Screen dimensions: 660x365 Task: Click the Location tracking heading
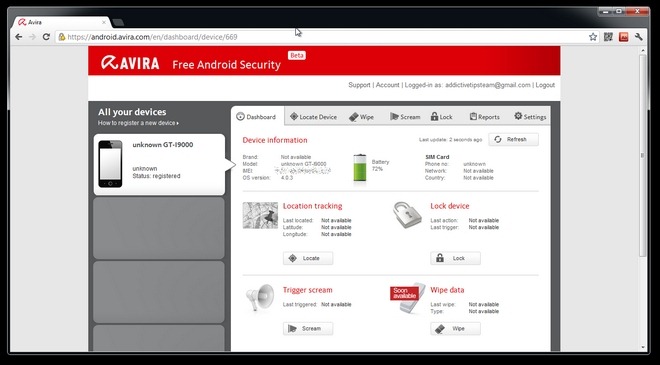click(312, 206)
